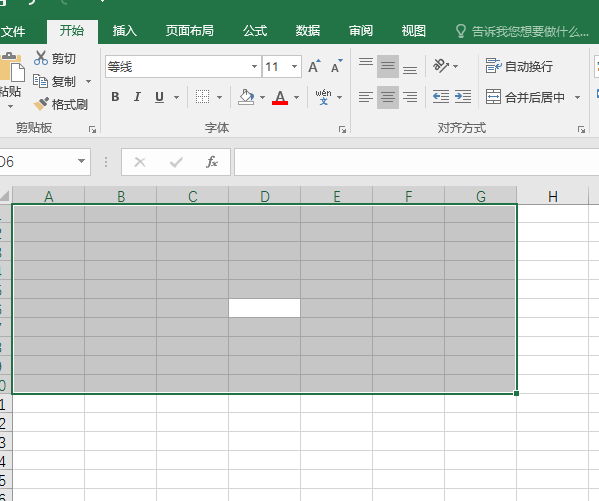Viewport: 599px width, 501px height.
Task: Toggle italic formatting
Action: [x=137, y=97]
